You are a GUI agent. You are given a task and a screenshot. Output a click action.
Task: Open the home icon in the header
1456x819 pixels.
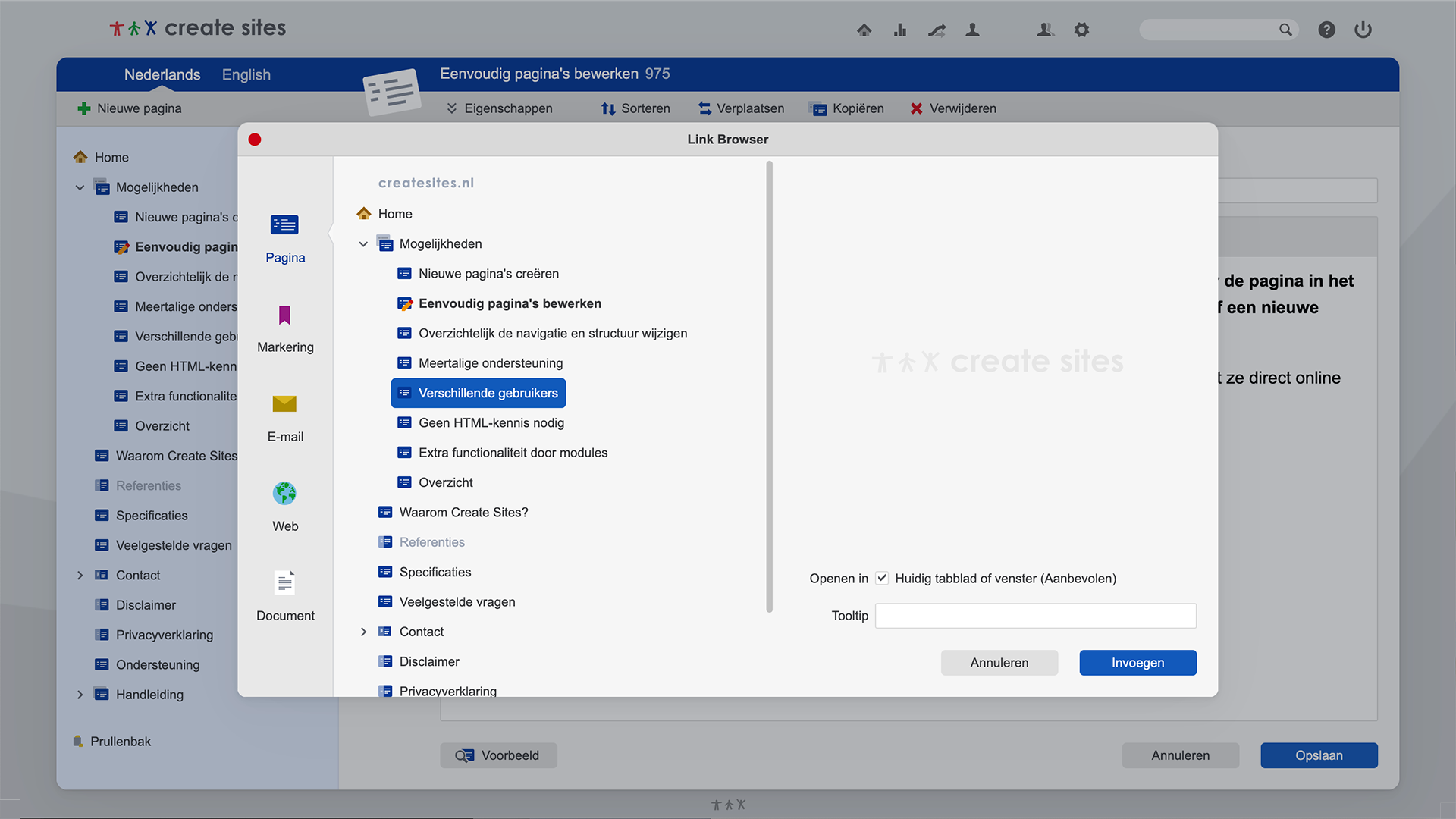tap(864, 30)
